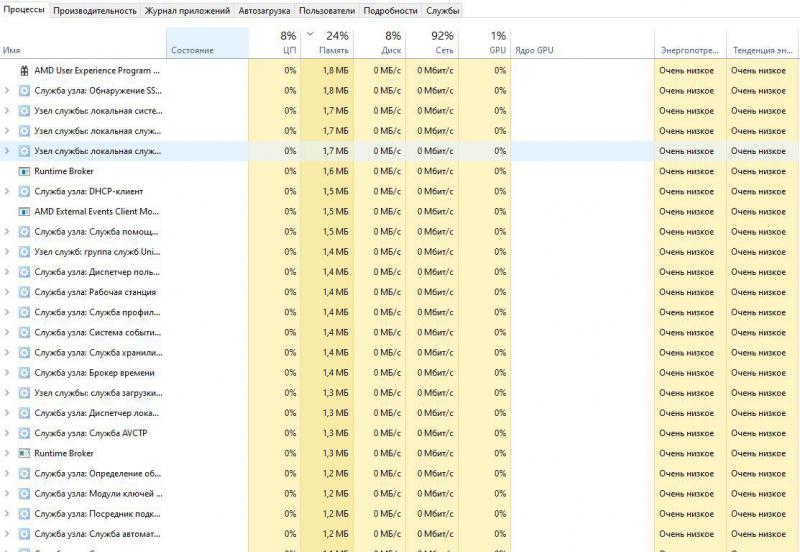Click the AMD User Experience Program icon
Viewport: 800px width, 552px height.
coord(25,71)
